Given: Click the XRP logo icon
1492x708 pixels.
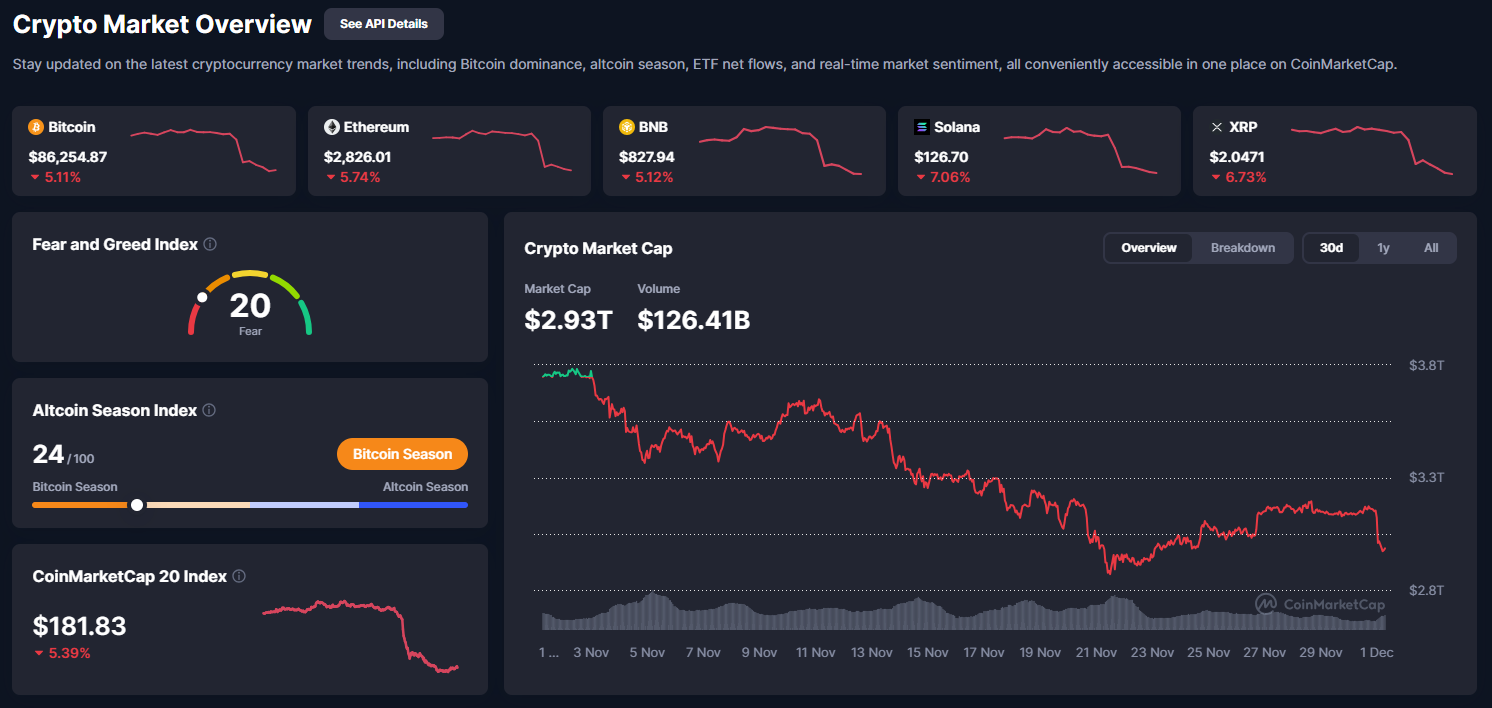Looking at the screenshot, I should (1217, 127).
